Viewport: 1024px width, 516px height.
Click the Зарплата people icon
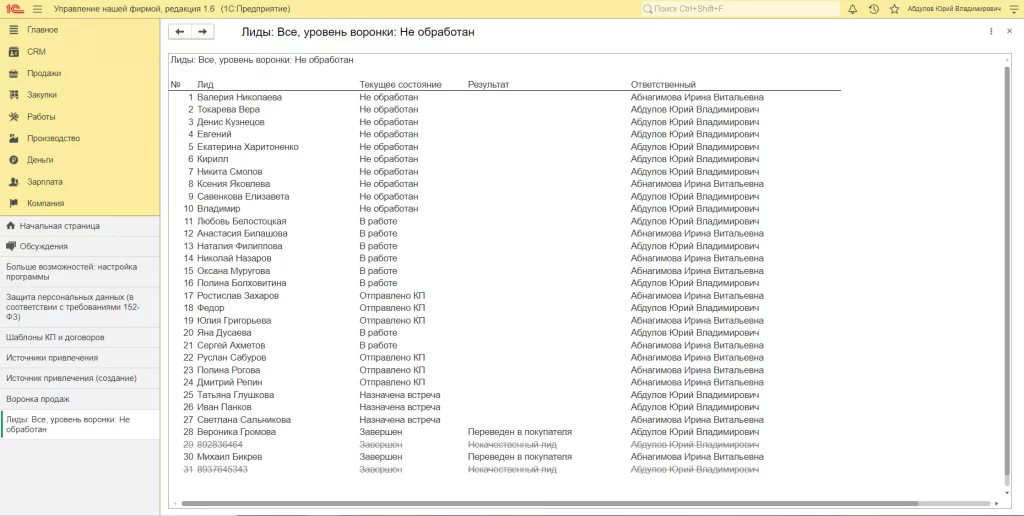14,182
